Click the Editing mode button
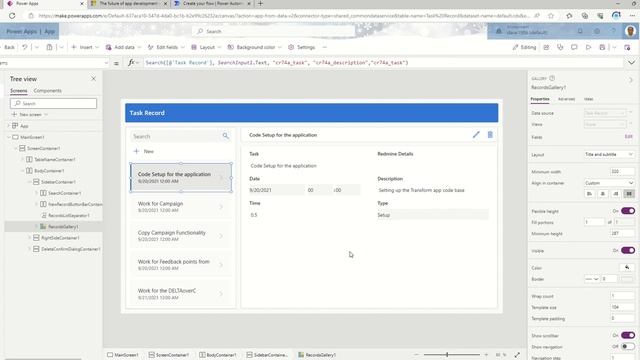640x360 pixels. (x=524, y=47)
